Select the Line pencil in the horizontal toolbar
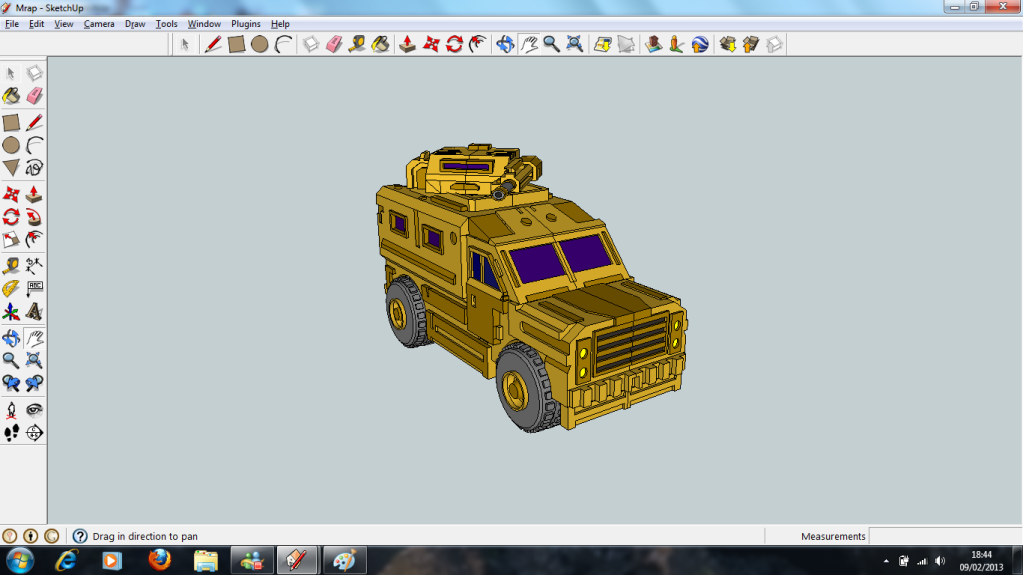 click(213, 44)
